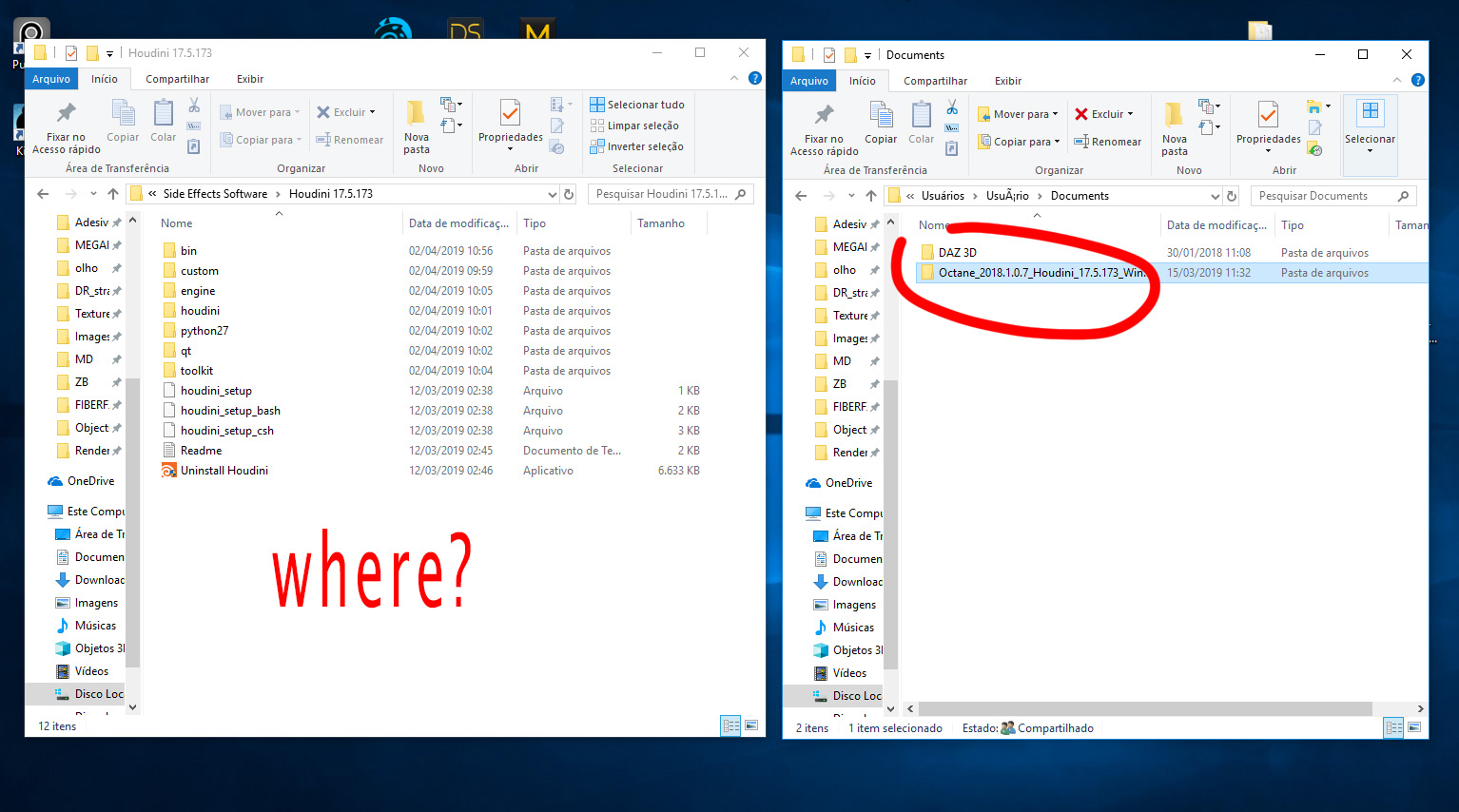Refresh the Documents folder view
Image resolution: width=1459 pixels, height=812 pixels.
pyautogui.click(x=1232, y=196)
